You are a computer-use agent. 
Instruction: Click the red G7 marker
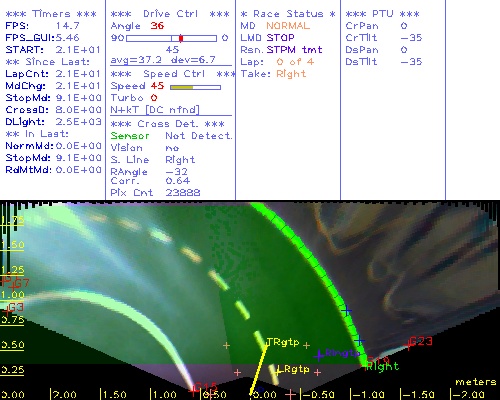click(18, 284)
